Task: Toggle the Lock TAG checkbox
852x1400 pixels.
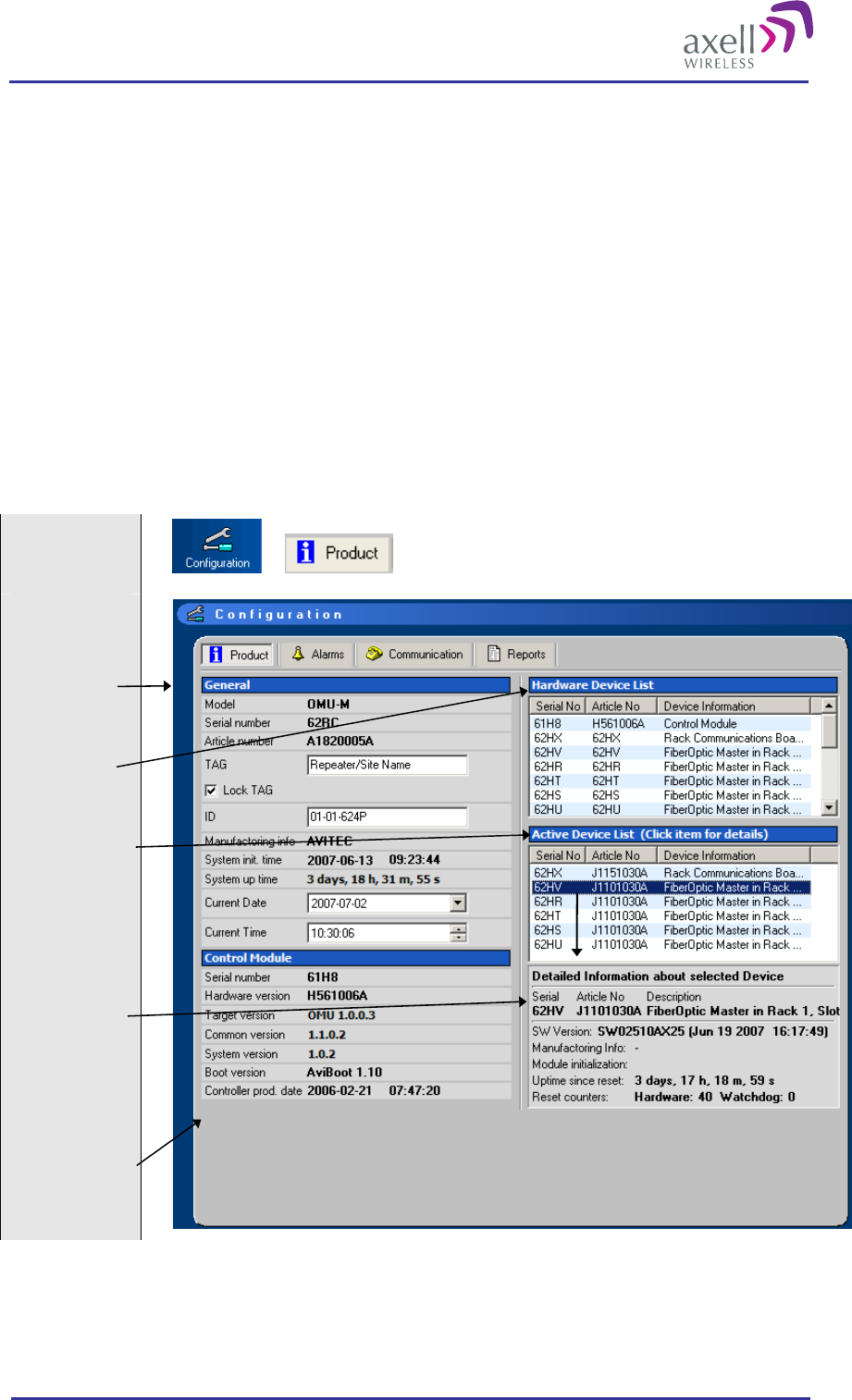Action: [x=211, y=791]
